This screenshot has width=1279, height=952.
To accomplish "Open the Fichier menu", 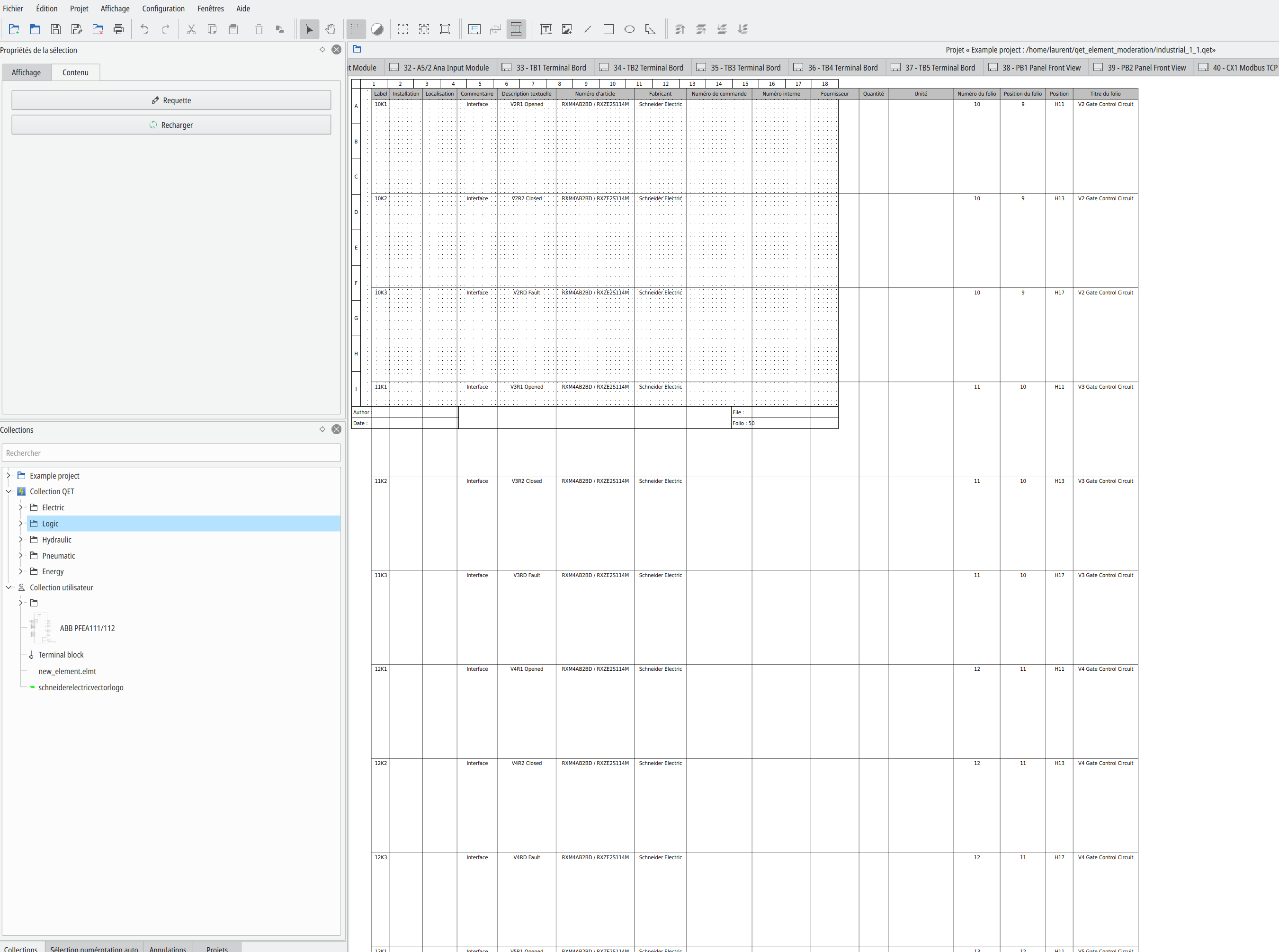I will pyautogui.click(x=13, y=9).
